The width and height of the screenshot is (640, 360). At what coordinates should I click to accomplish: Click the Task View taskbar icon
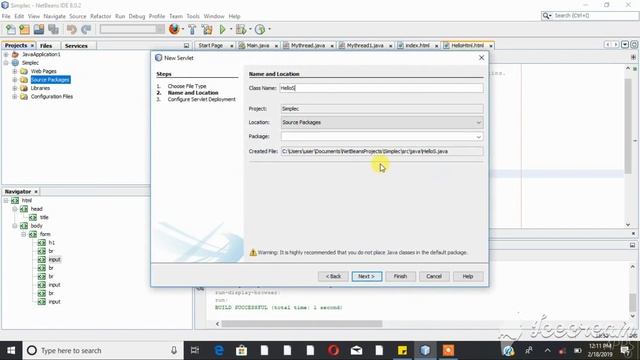coord(195,350)
